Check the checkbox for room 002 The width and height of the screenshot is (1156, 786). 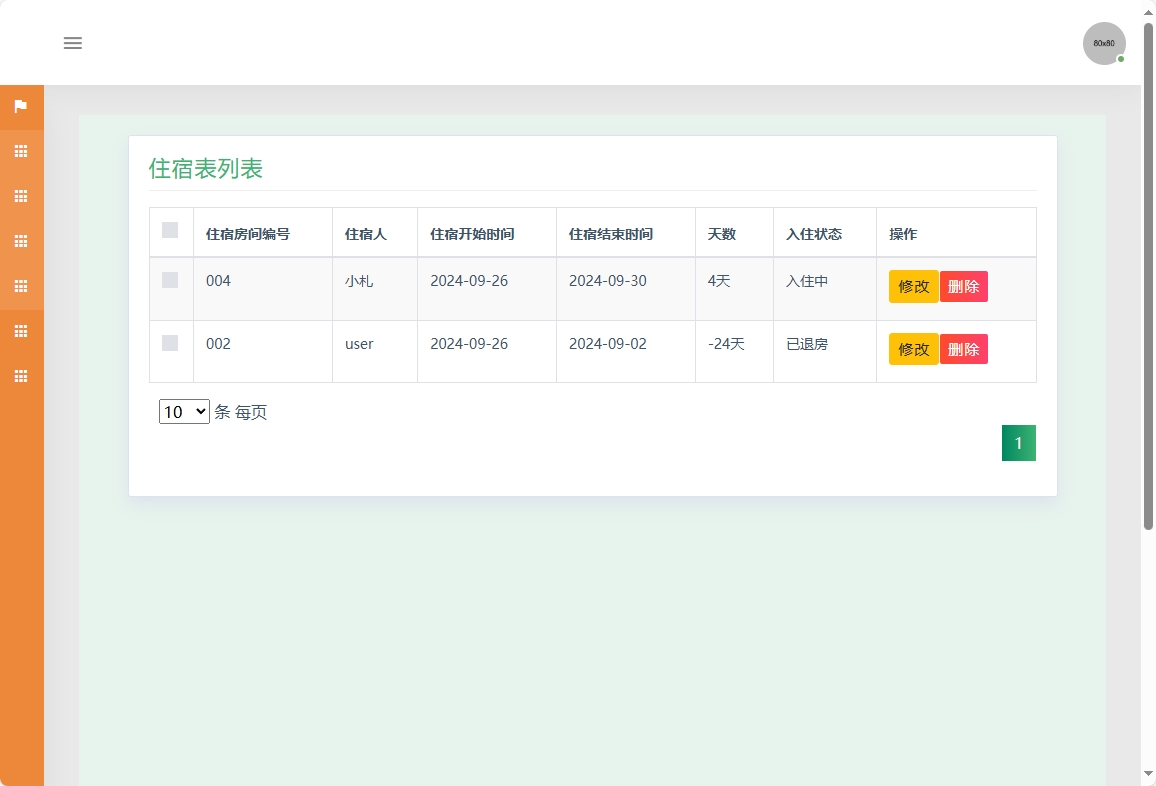pyautogui.click(x=170, y=343)
